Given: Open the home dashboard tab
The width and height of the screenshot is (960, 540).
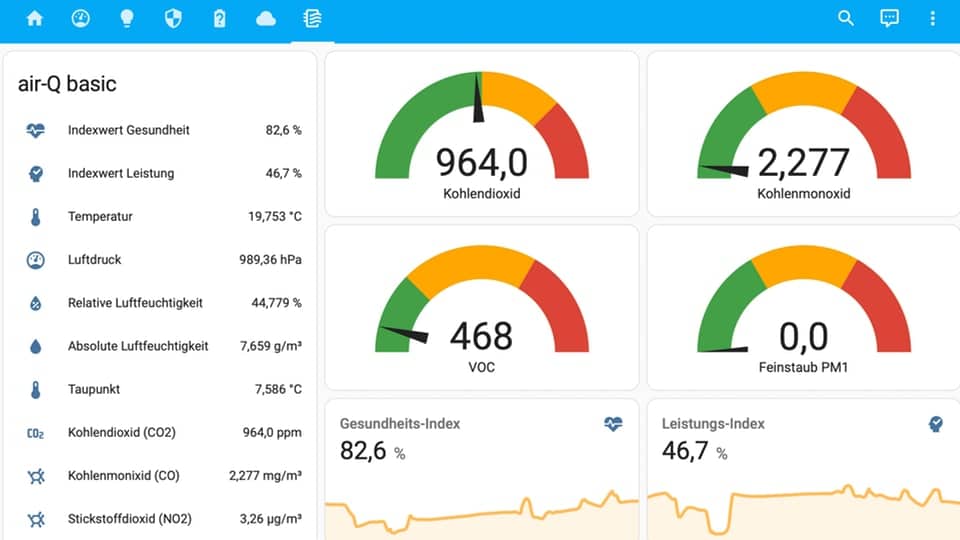Looking at the screenshot, I should [35, 18].
